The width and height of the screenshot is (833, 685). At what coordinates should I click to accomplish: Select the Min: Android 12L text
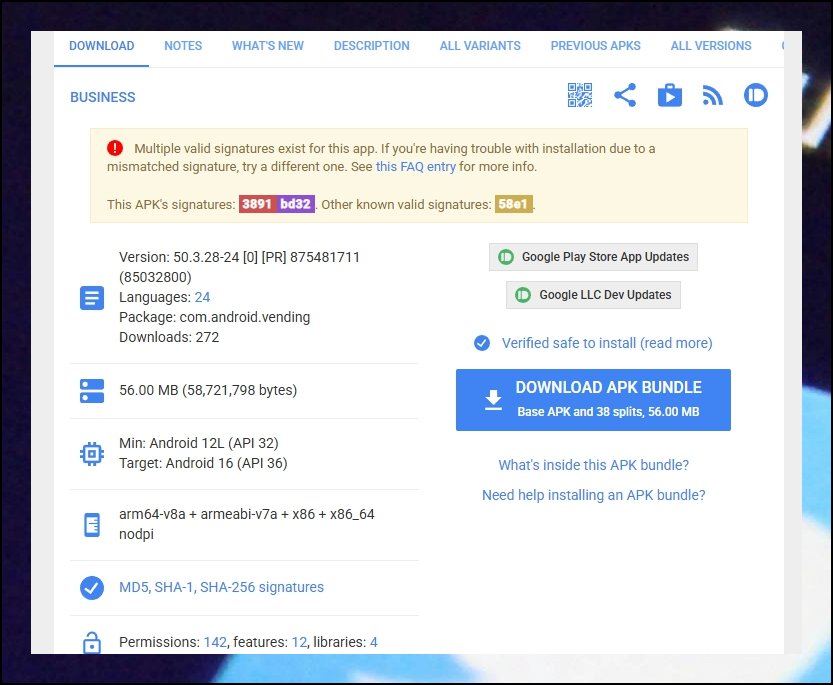click(x=199, y=443)
